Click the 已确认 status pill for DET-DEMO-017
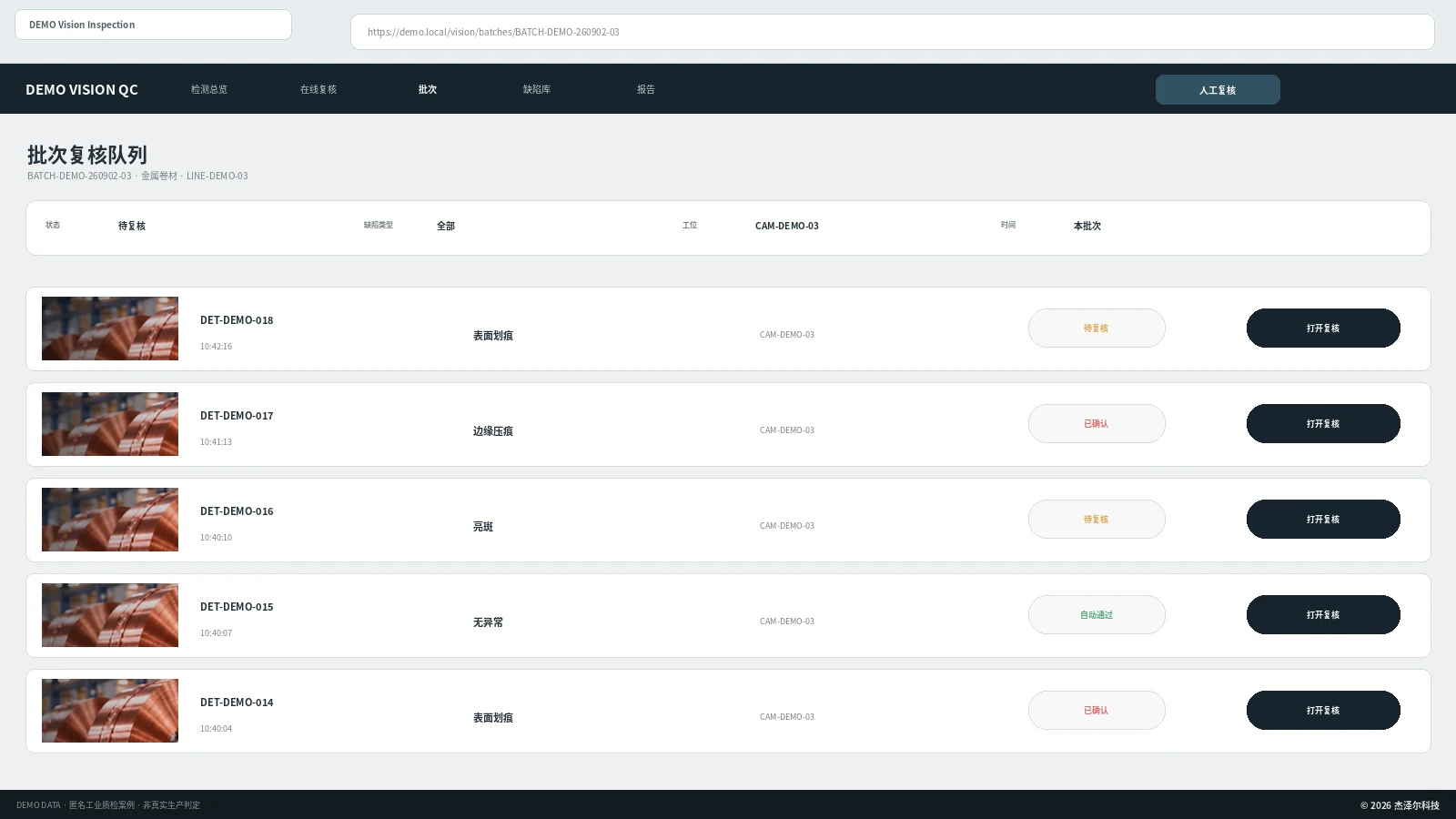 click(1097, 424)
